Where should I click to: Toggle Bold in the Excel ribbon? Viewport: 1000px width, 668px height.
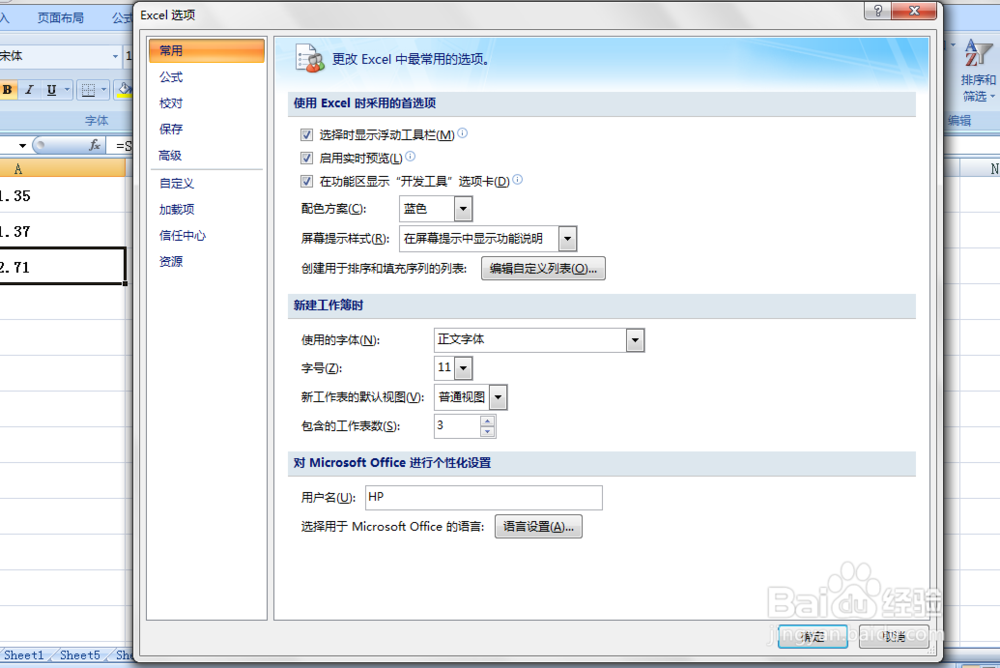tap(8, 90)
